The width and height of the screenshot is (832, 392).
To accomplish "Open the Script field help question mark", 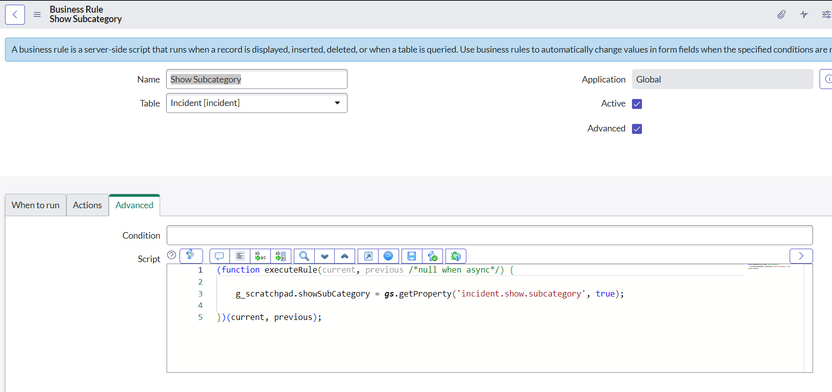I will click(171, 255).
